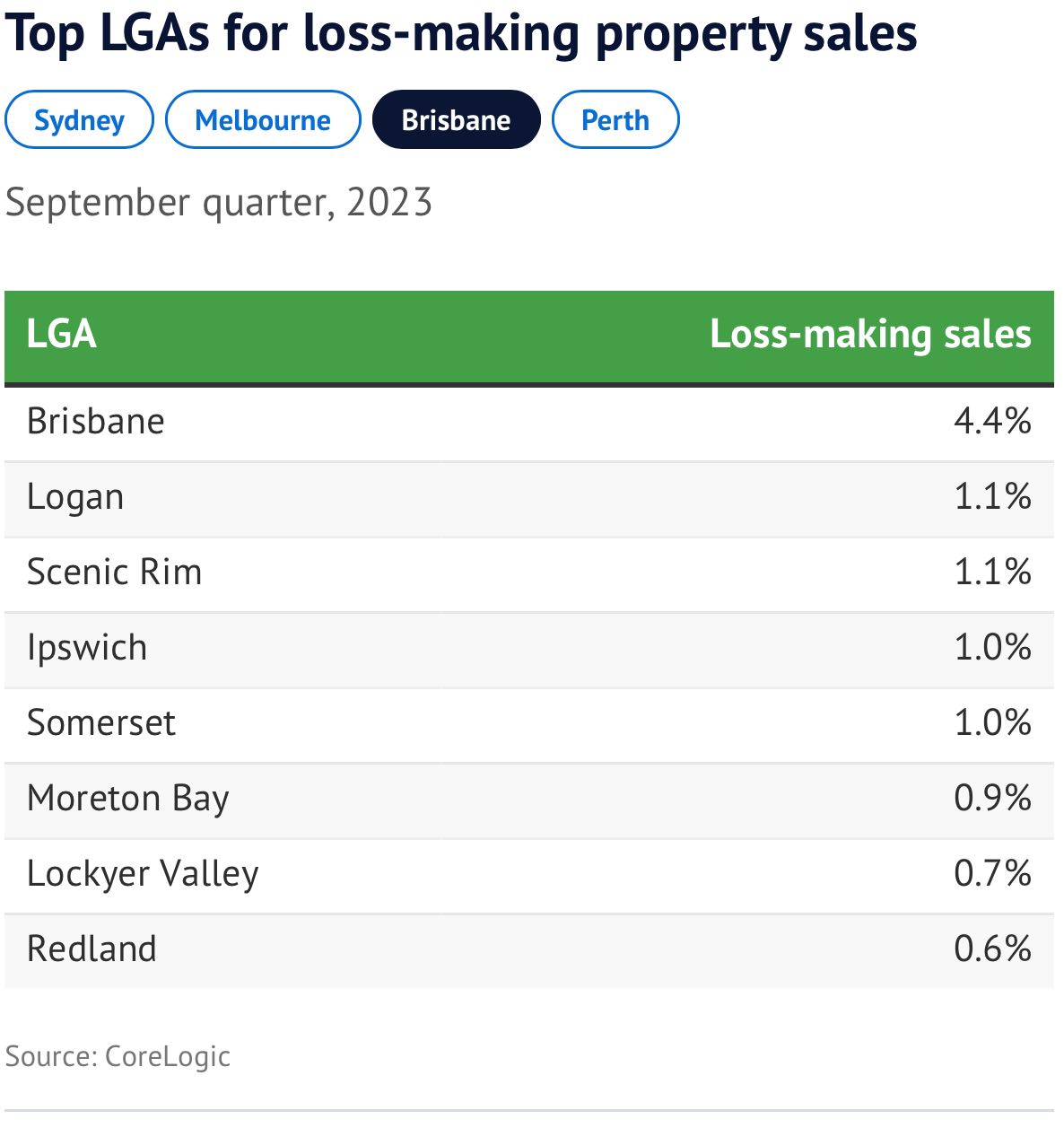
Task: Click the Loss-making sales column header
Action: (870, 334)
